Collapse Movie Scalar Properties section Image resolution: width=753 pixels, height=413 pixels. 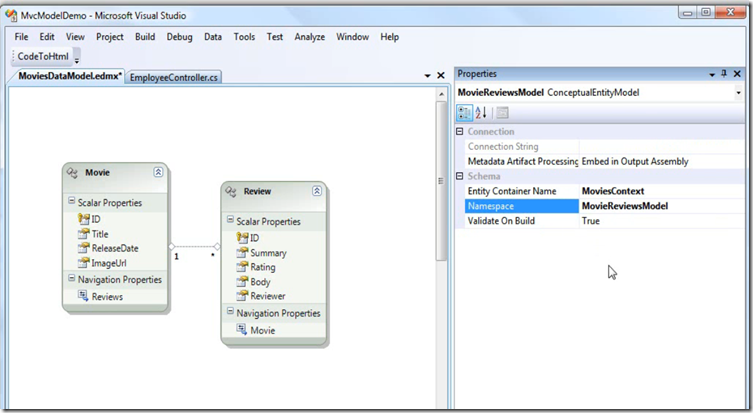click(71, 201)
